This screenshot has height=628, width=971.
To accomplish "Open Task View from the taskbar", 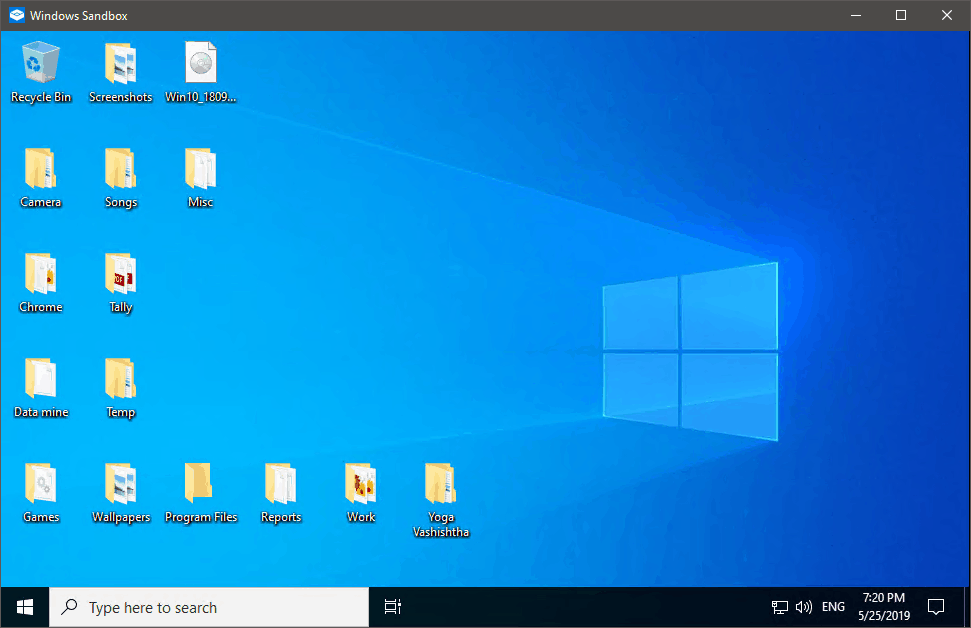I will click(391, 606).
